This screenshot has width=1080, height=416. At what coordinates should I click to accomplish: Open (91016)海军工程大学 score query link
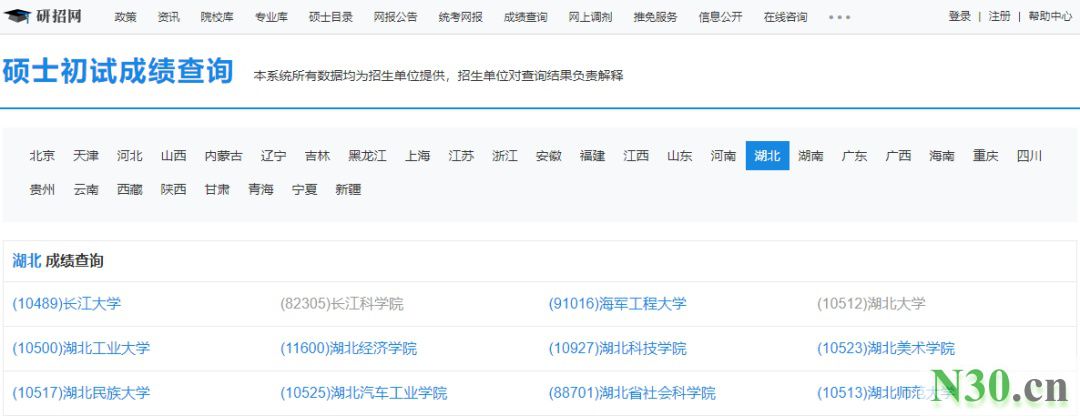coord(618,304)
